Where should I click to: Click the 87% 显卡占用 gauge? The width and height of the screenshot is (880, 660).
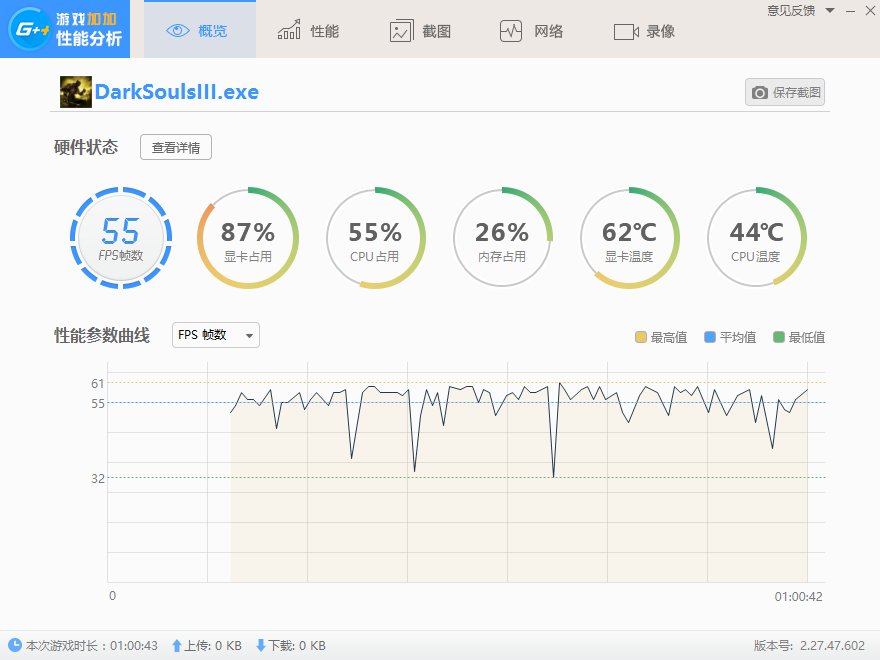[x=248, y=238]
